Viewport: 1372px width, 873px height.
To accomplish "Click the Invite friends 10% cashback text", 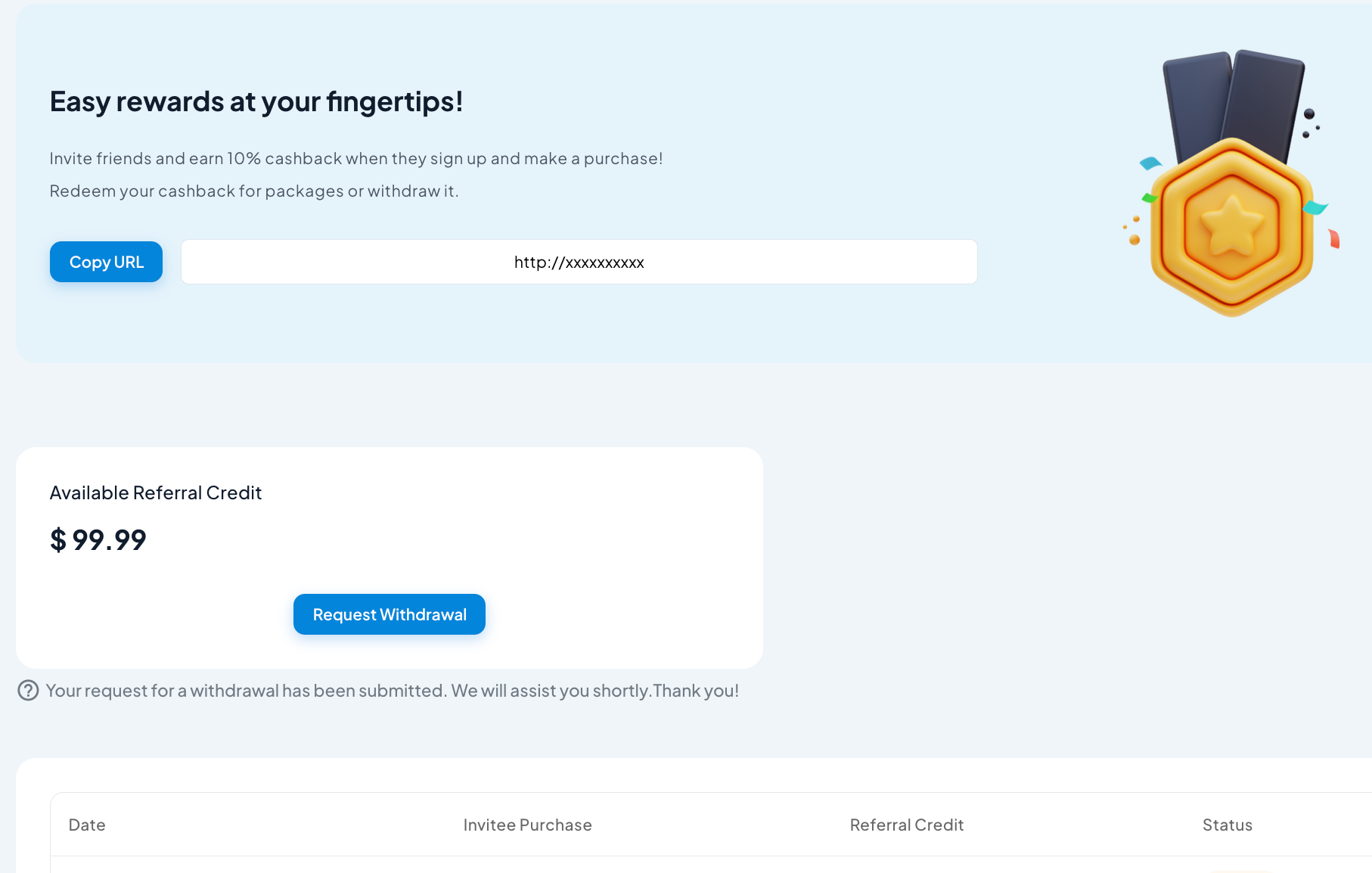I will coord(356,159).
